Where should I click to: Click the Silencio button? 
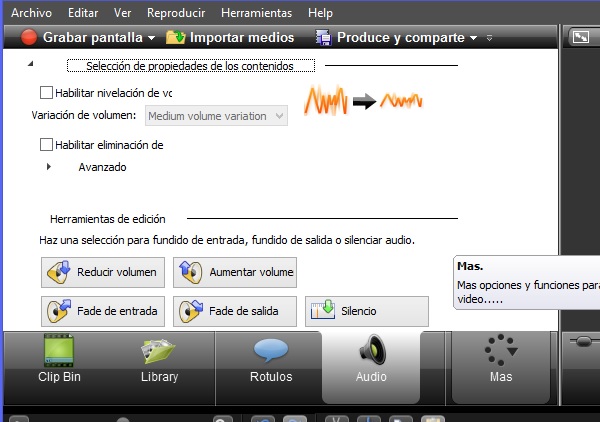tap(366, 311)
